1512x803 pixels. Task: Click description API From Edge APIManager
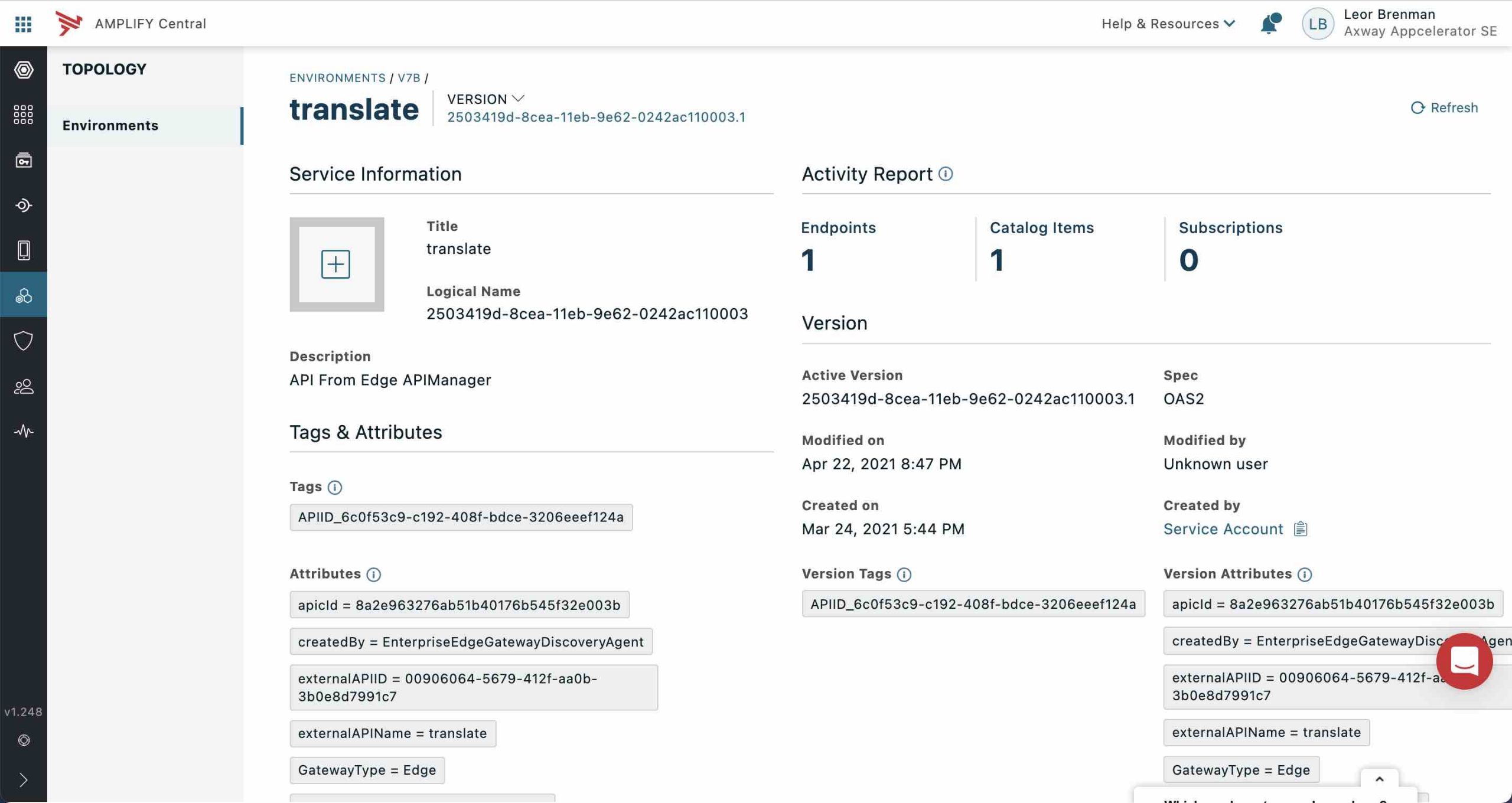pyautogui.click(x=390, y=380)
